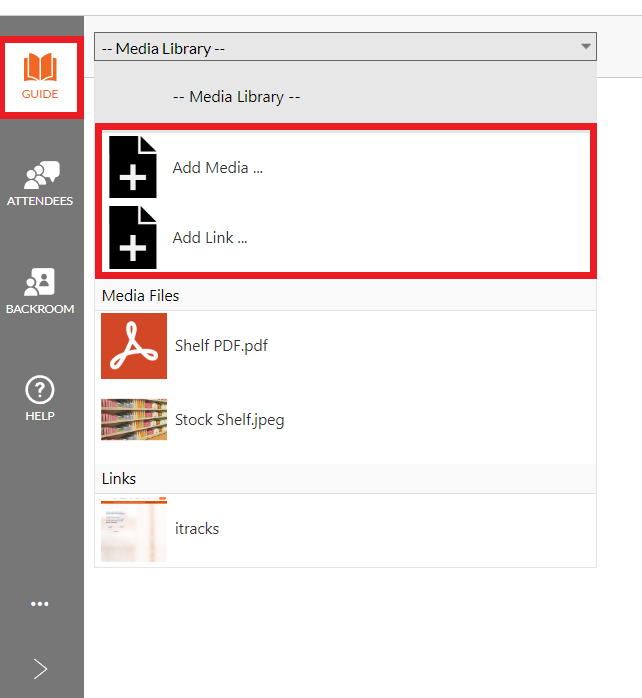Select the PDF icon for Shelf PDF
642x698 pixels.
(134, 346)
